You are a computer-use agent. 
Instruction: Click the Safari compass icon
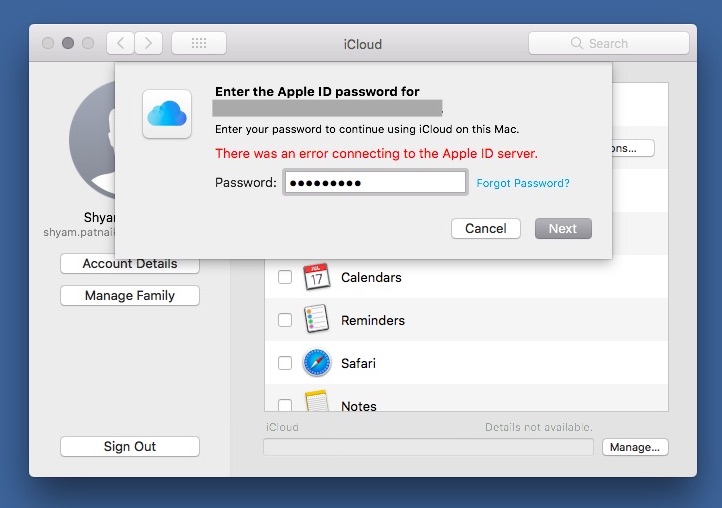coord(316,362)
